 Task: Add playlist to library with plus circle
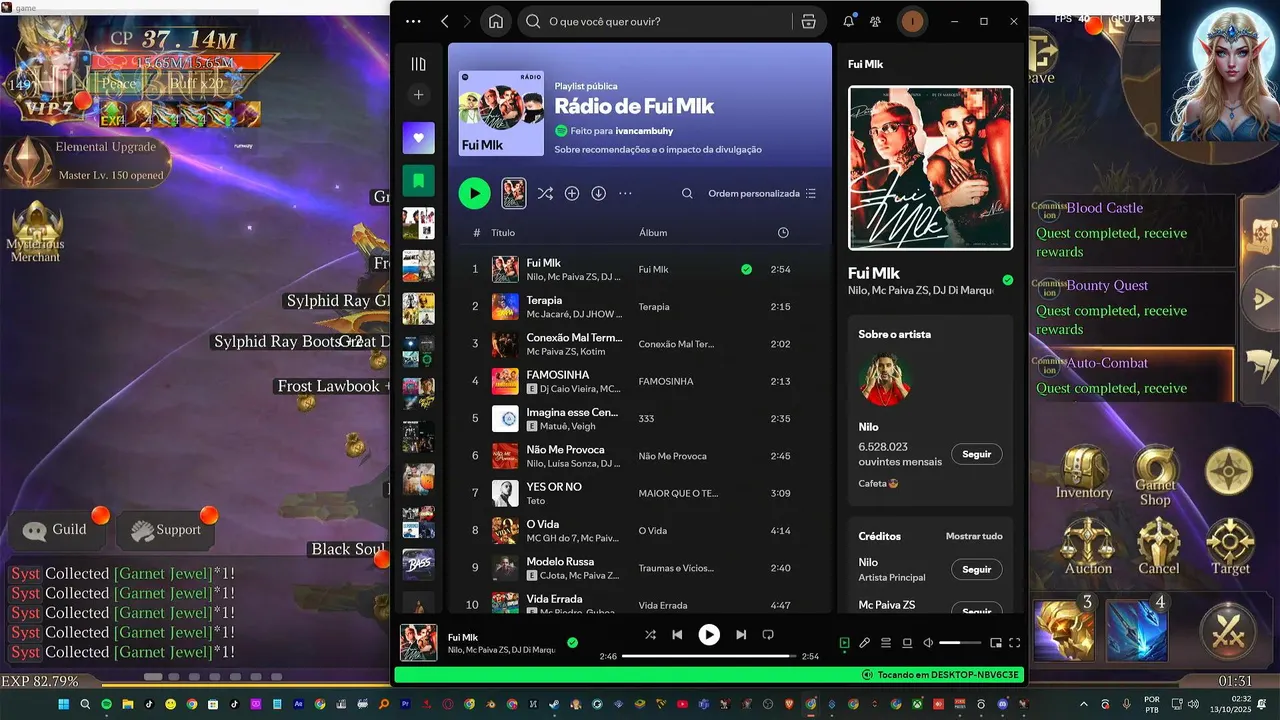click(x=572, y=193)
